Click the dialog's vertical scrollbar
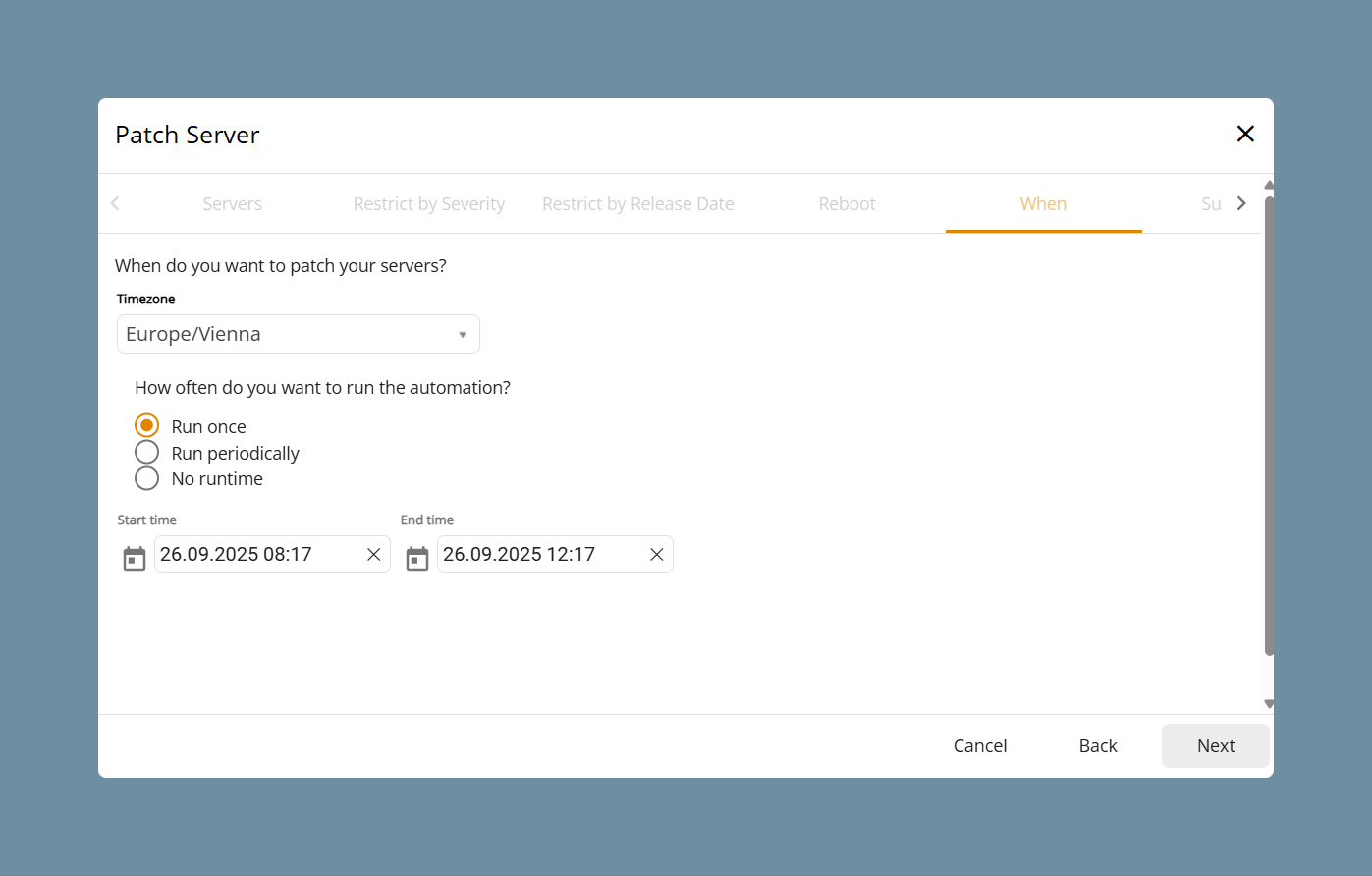The height and width of the screenshot is (876, 1372). [x=1269, y=425]
